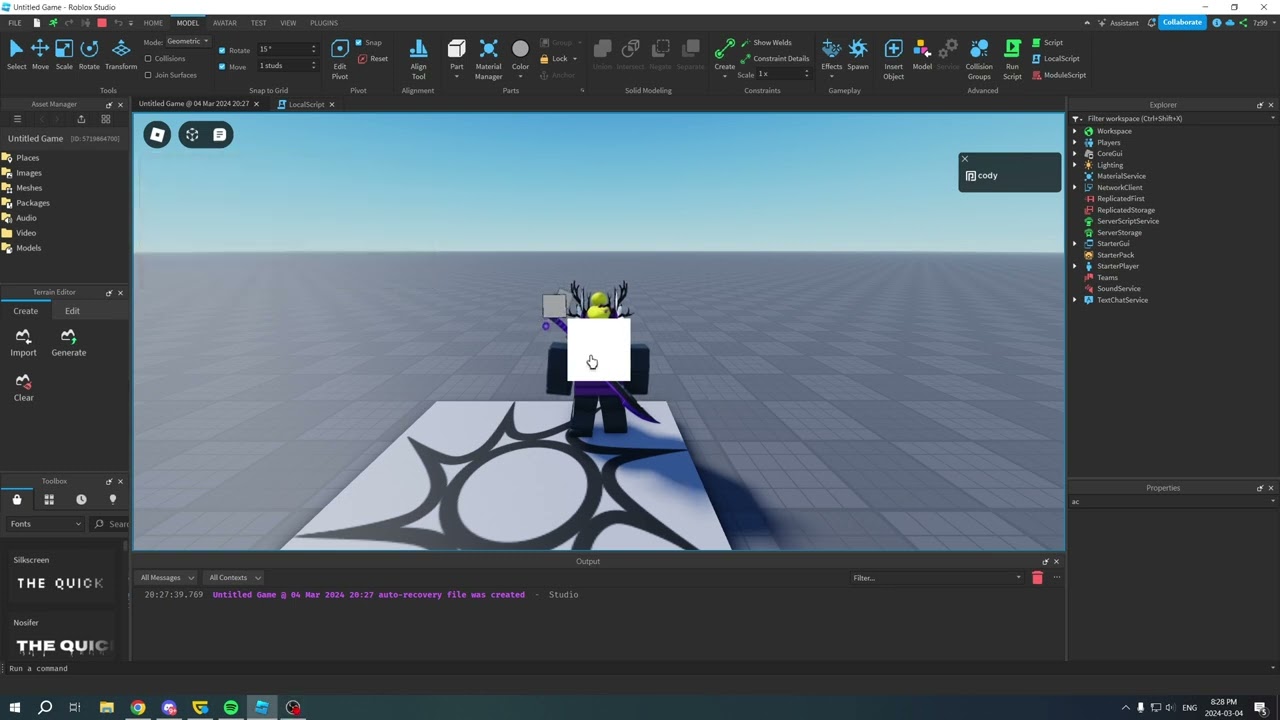This screenshot has height=720, width=1280.
Task: Create a constraint with Create icon
Action: pyautogui.click(x=724, y=55)
